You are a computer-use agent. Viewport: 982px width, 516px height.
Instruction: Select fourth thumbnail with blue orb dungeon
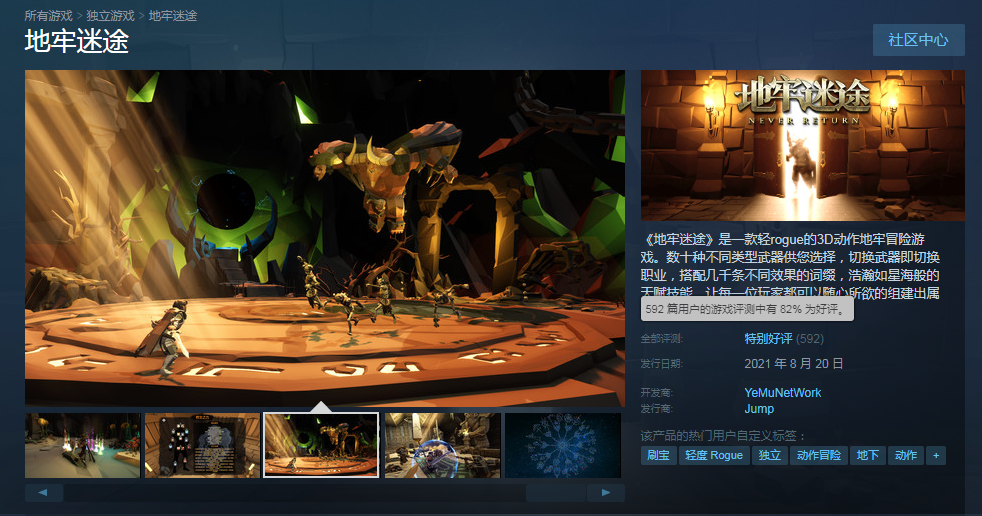pos(443,445)
